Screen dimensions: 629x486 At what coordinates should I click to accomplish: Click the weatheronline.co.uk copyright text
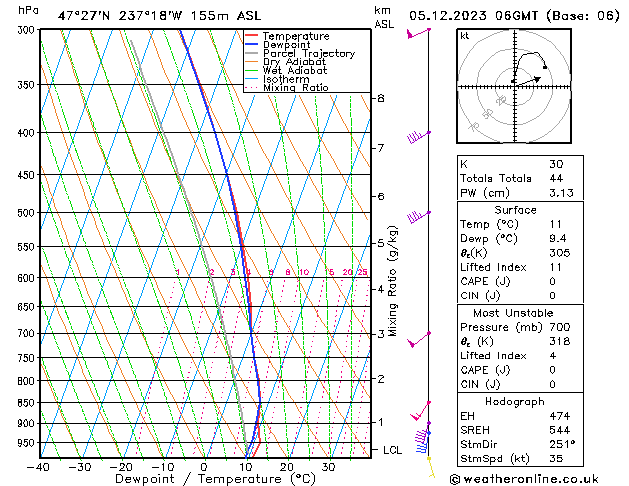pos(524,479)
